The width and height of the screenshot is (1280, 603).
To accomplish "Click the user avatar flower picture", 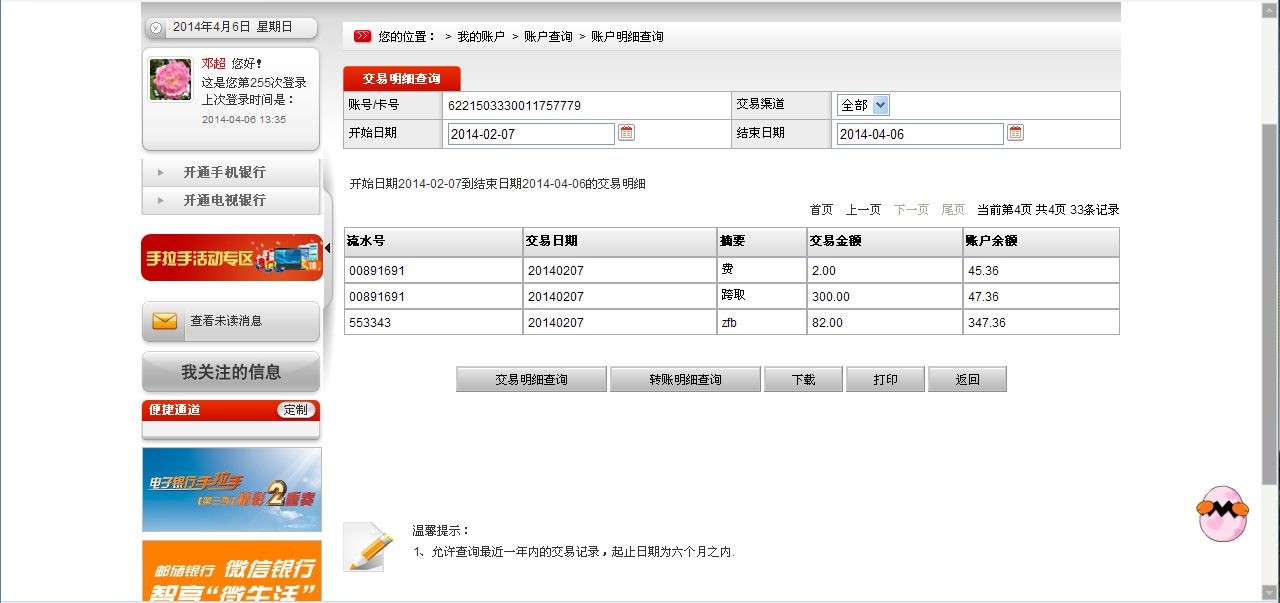I will (170, 79).
